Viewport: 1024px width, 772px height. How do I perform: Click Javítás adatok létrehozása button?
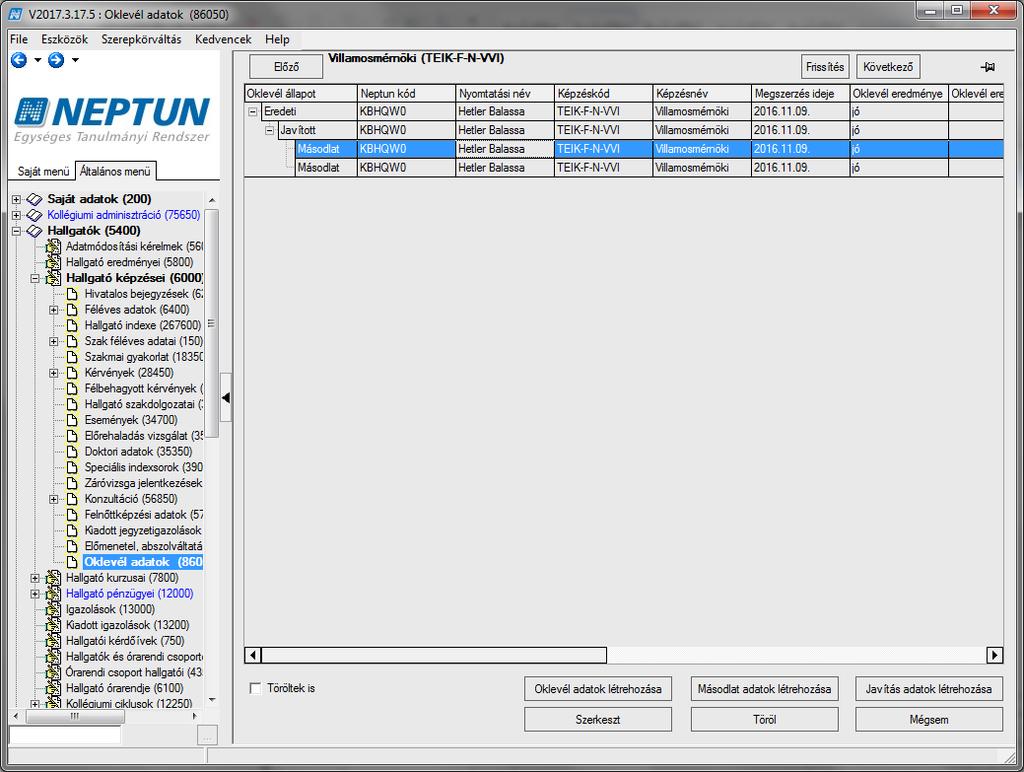(929, 689)
